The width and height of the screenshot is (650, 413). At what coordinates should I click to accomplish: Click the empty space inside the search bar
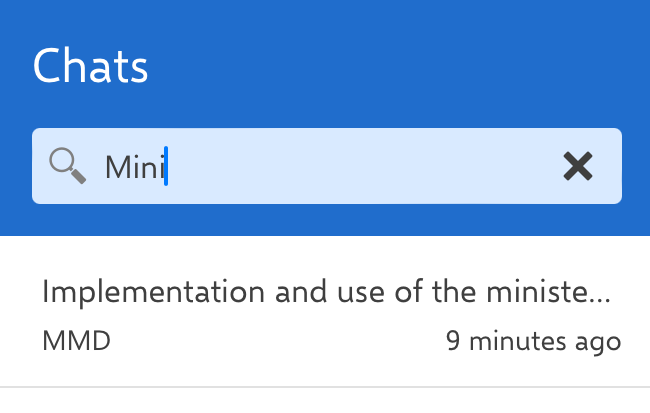(380, 166)
